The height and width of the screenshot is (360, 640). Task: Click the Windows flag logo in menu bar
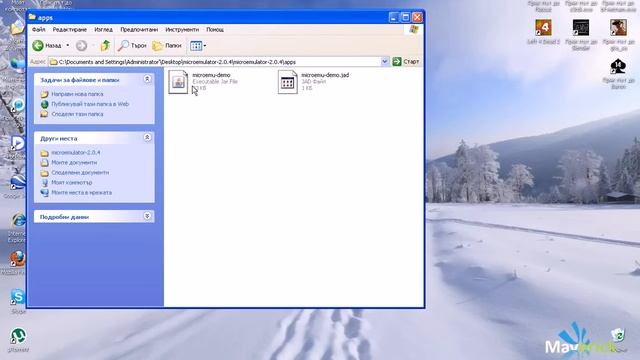point(414,29)
